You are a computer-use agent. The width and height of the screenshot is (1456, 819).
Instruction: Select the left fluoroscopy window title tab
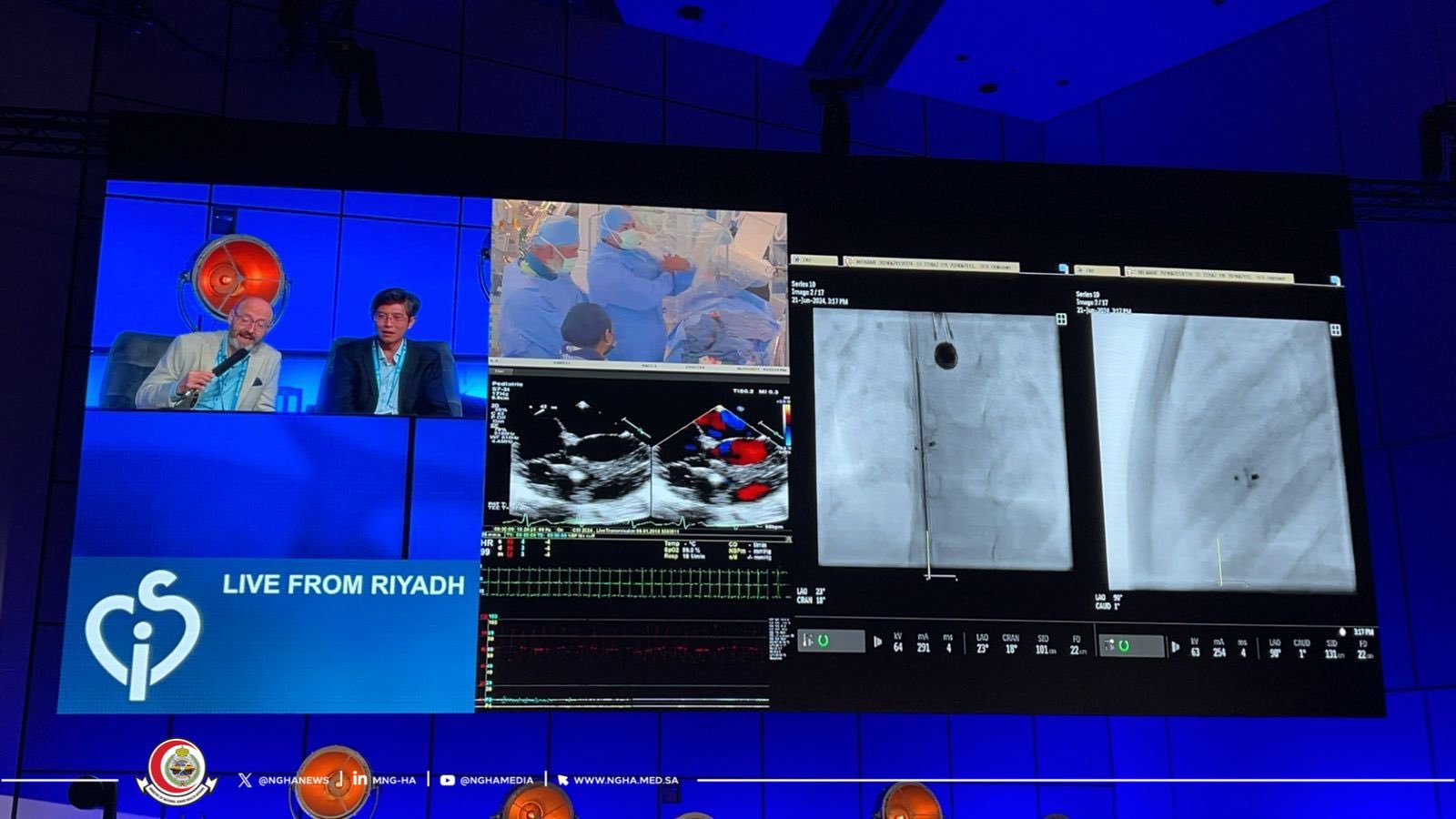pyautogui.click(x=930, y=265)
